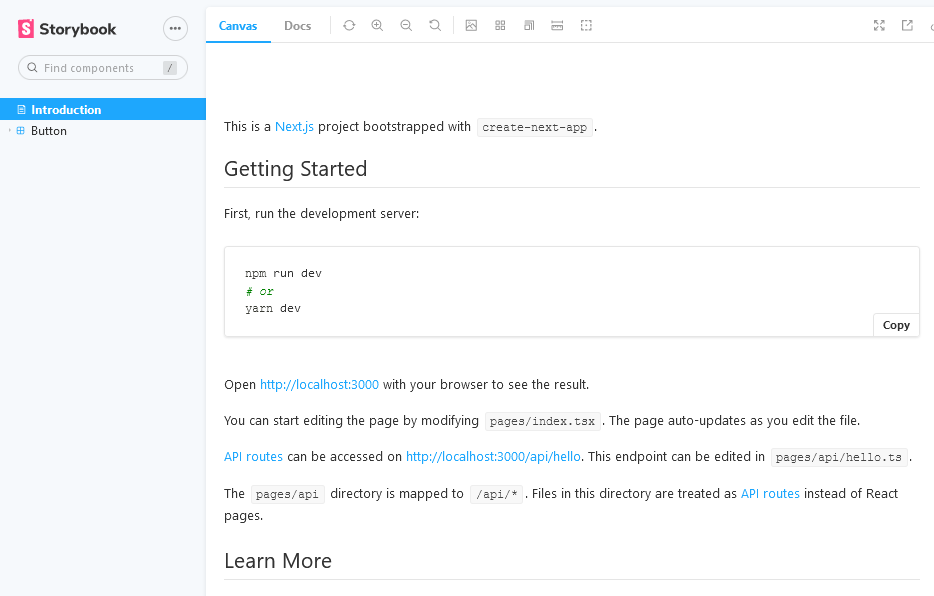Viewport: 934px width, 596px height.
Task: Click the Find components search field
Action: 100,67
